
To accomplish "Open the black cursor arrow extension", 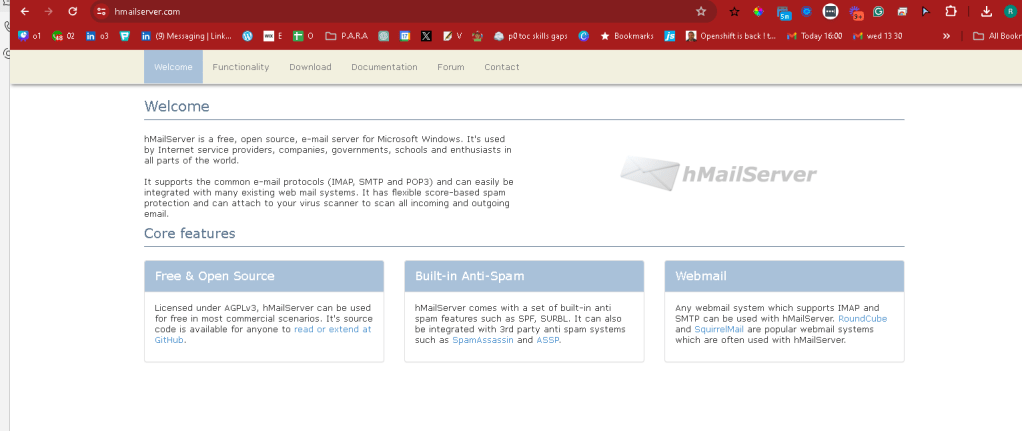I will coord(926,11).
